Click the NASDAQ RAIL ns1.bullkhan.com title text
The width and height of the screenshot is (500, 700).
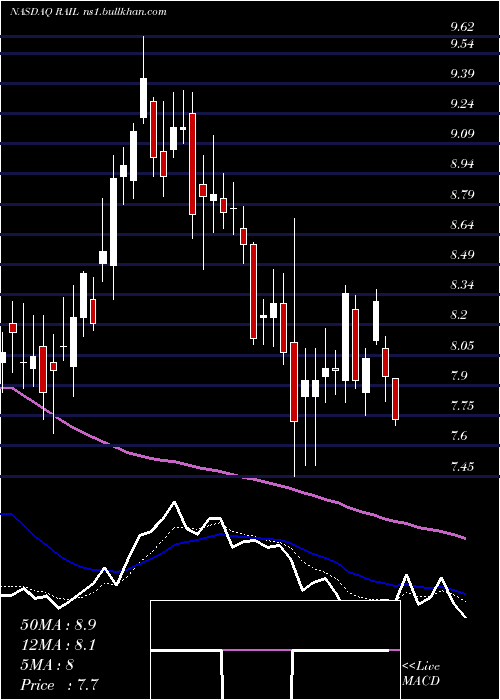[x=88, y=11]
